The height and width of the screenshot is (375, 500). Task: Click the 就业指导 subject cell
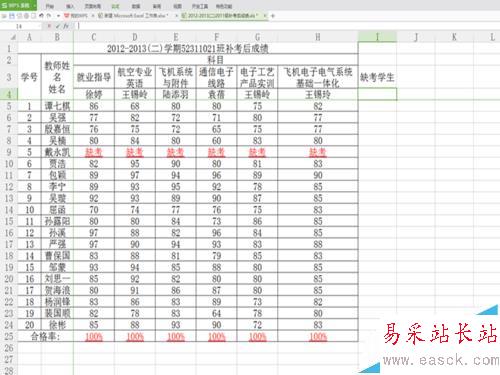(x=94, y=77)
